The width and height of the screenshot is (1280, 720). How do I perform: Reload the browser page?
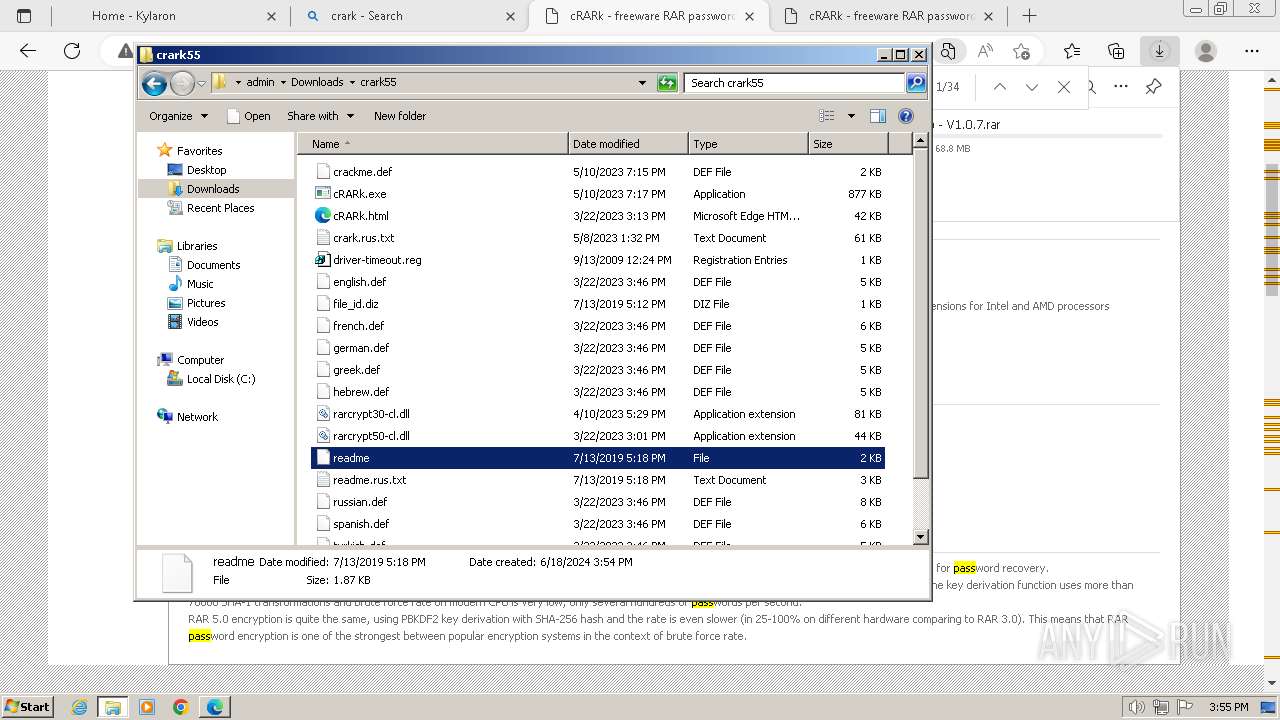tap(72, 51)
